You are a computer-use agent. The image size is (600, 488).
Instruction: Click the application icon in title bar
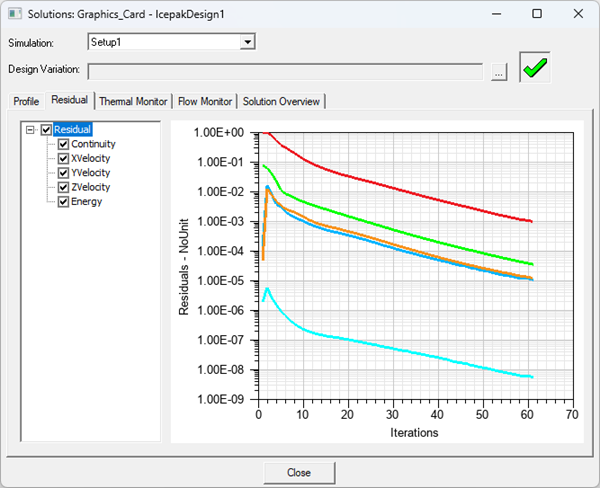pos(16,15)
